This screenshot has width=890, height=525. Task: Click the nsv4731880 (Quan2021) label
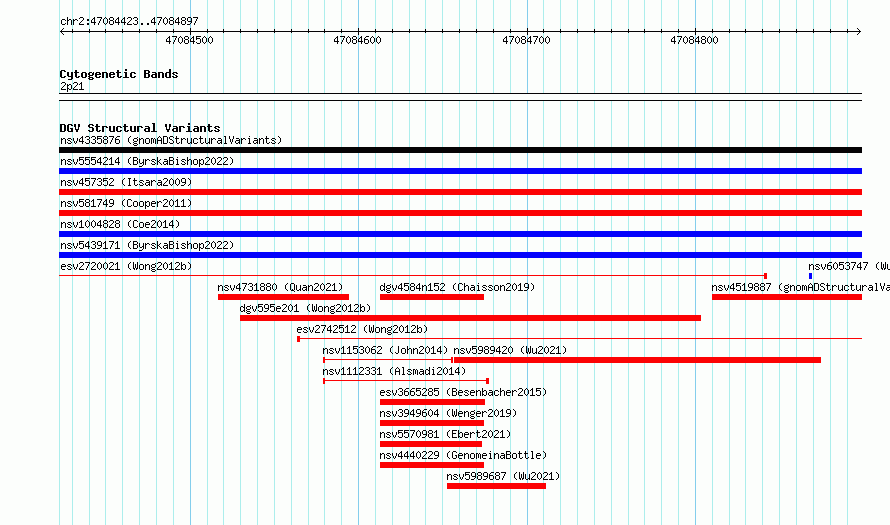coord(280,287)
